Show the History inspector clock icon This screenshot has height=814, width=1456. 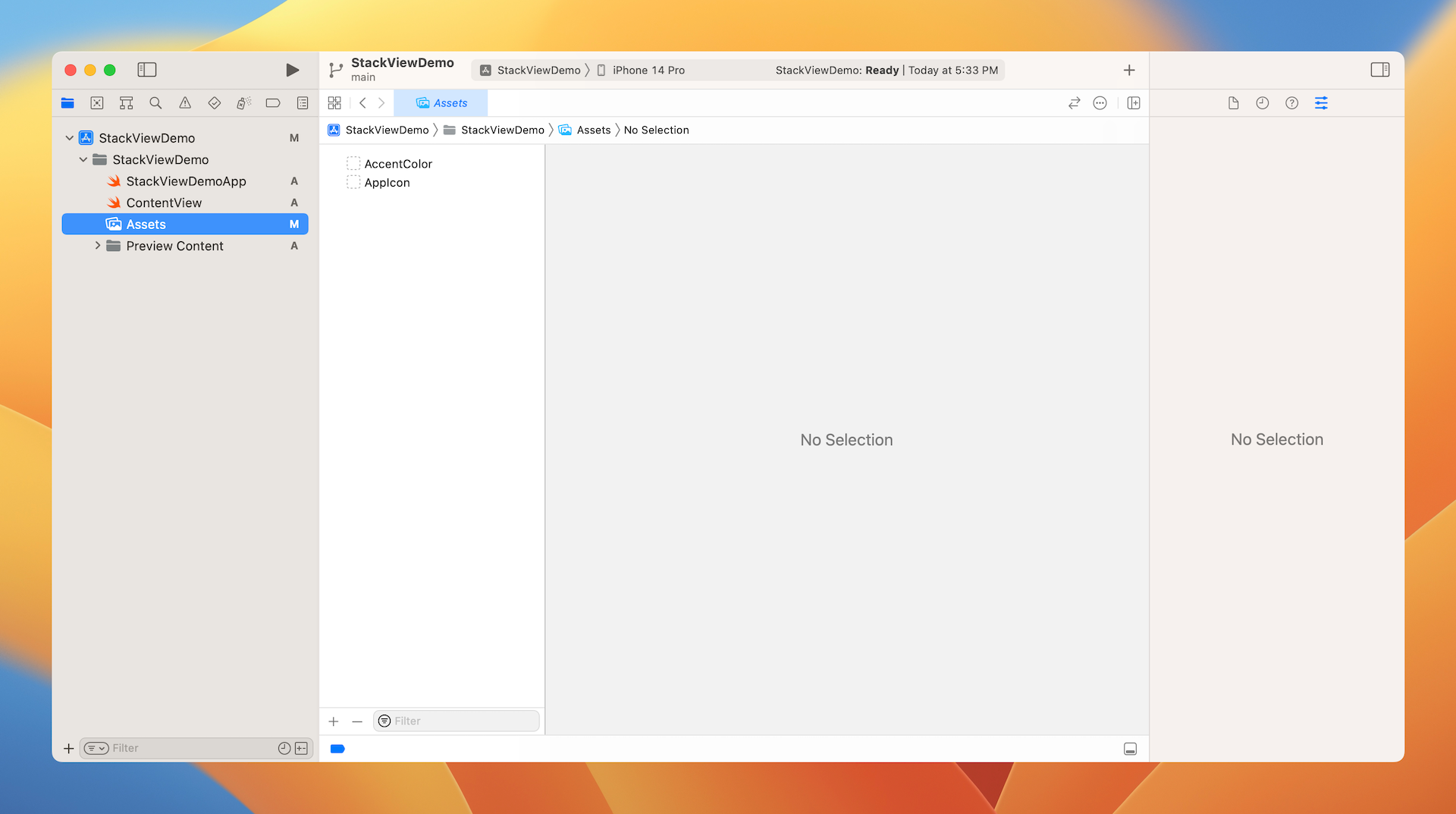[x=1262, y=103]
